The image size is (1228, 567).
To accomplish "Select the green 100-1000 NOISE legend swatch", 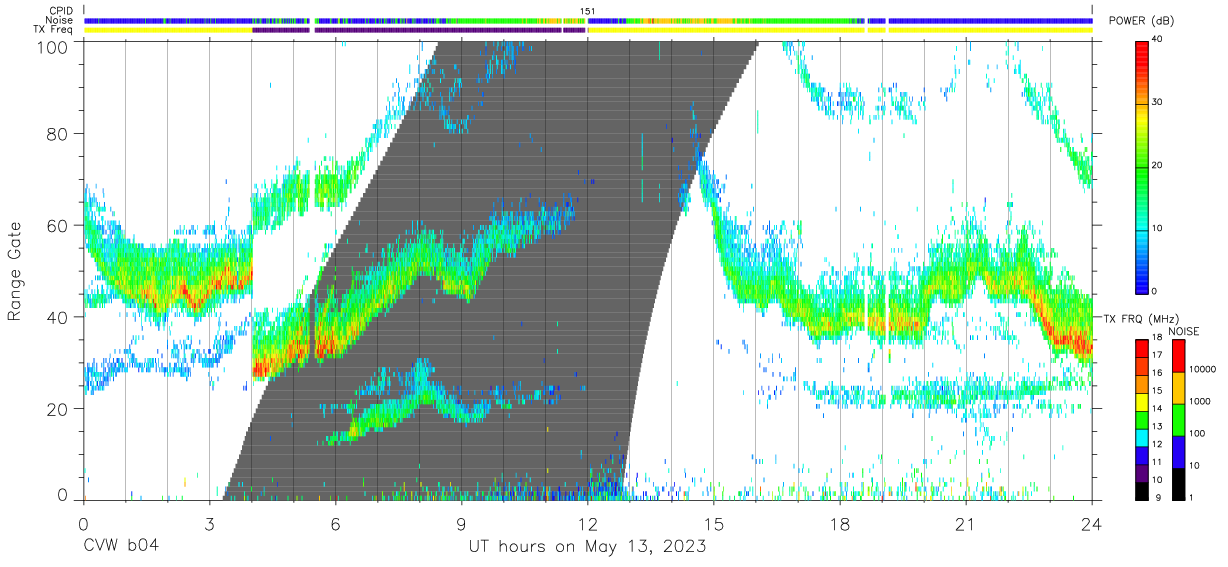I will click(1178, 419).
